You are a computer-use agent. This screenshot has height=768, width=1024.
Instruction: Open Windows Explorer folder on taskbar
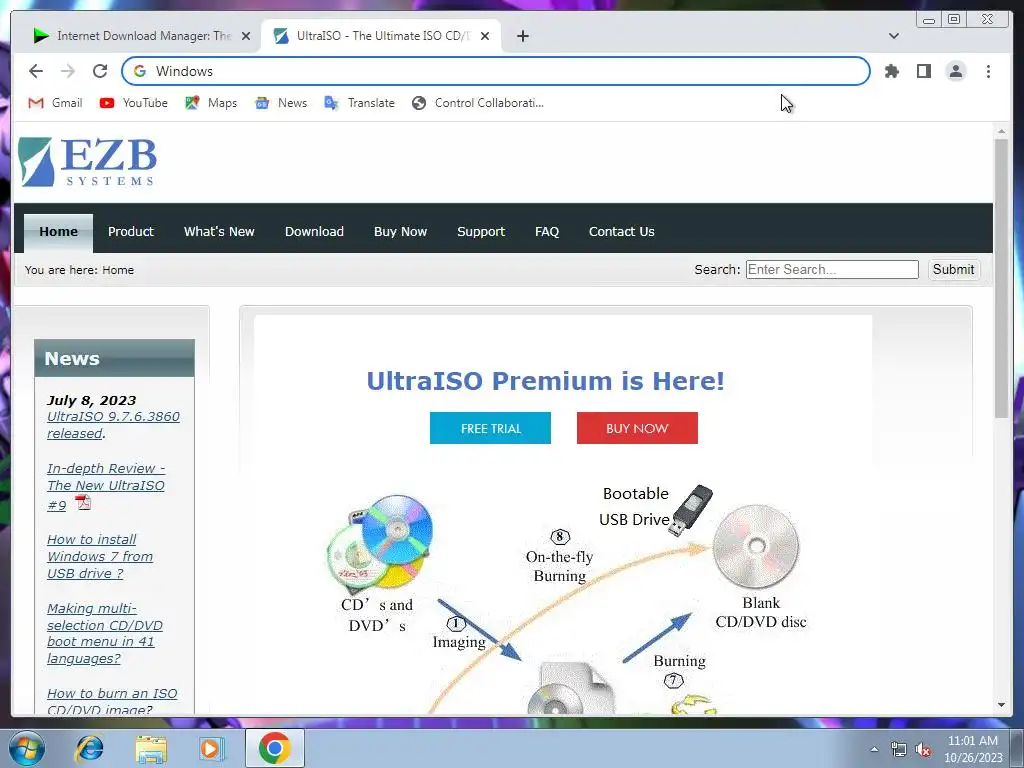click(x=151, y=748)
